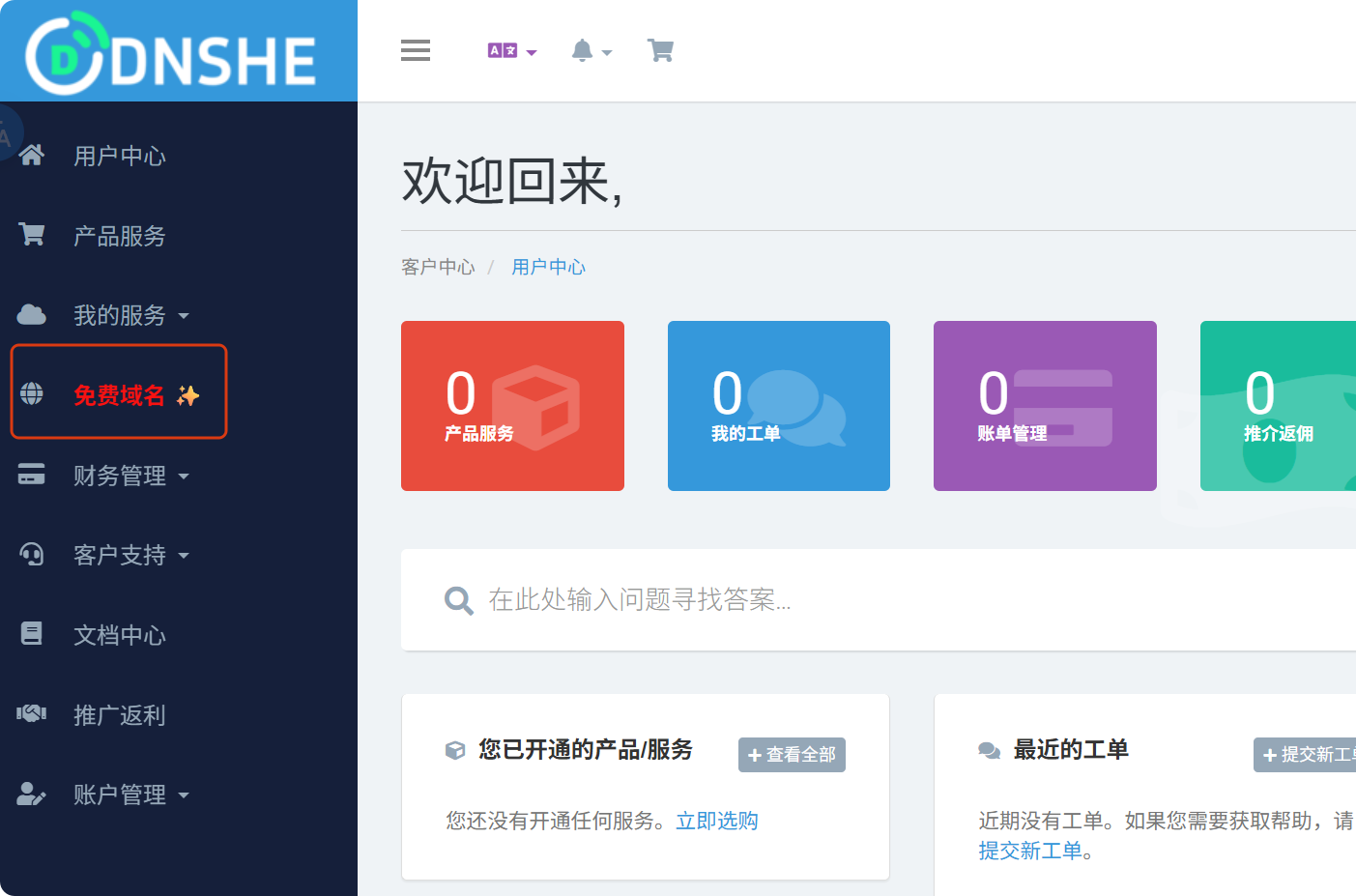
Task: Open the notifications bell dropdown
Action: [x=591, y=51]
